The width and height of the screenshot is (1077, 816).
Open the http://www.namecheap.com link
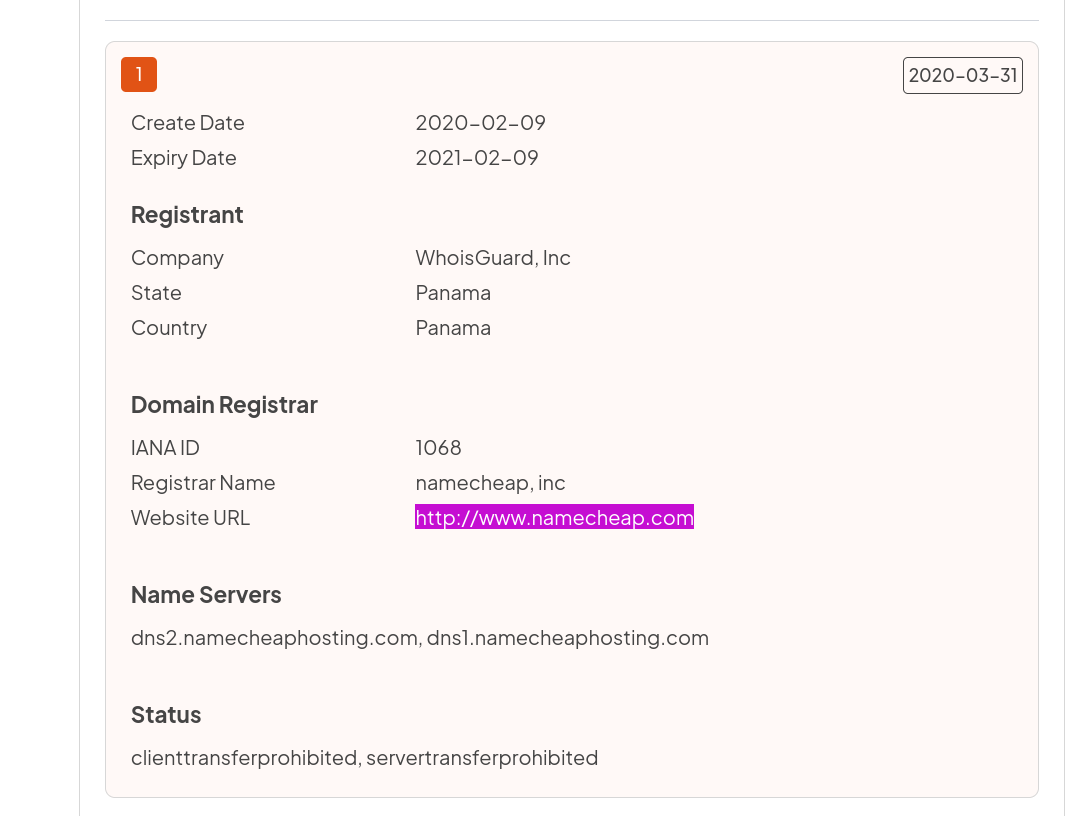pyautogui.click(x=554, y=518)
